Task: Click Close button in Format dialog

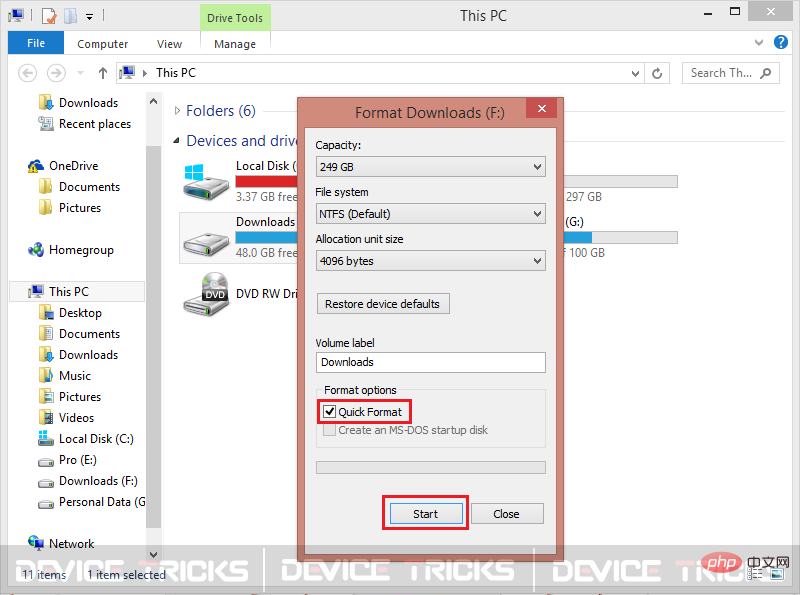Action: pyautogui.click(x=507, y=514)
